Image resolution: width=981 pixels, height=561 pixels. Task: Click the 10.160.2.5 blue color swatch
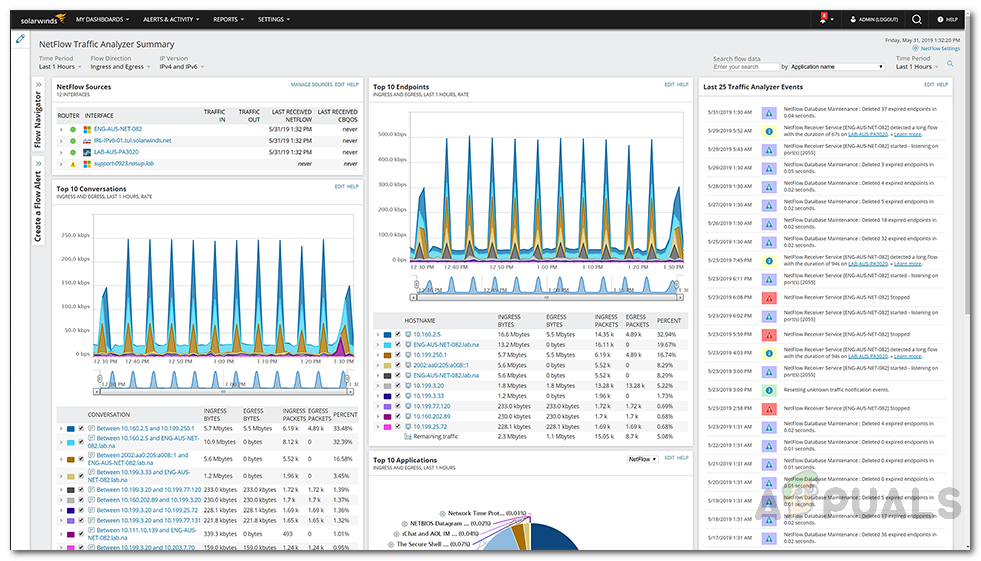386,334
